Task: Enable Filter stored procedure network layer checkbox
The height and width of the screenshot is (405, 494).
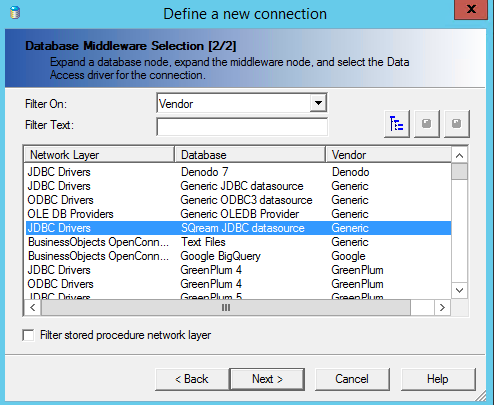Action: (28, 335)
